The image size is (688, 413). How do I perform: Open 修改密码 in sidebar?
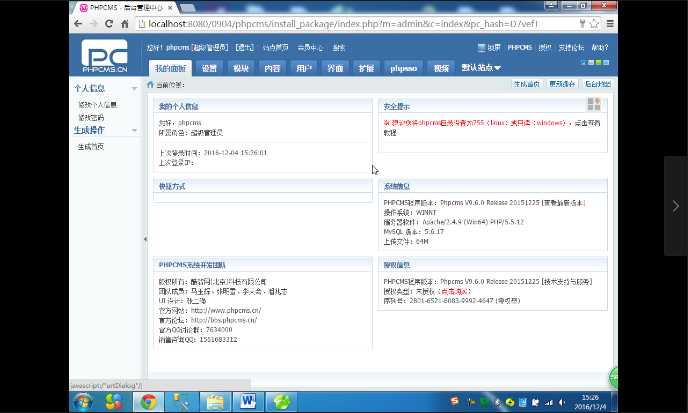(x=91, y=118)
